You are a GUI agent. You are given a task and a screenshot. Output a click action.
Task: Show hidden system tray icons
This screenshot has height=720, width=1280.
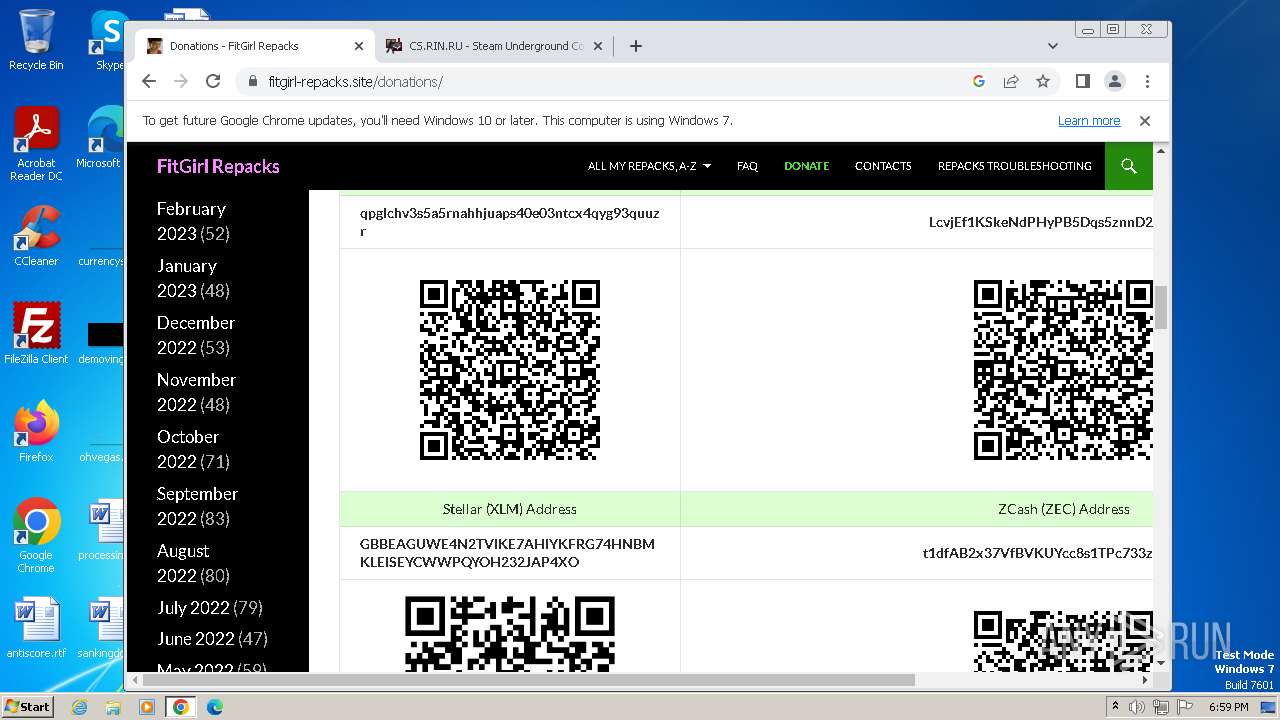pos(1115,706)
